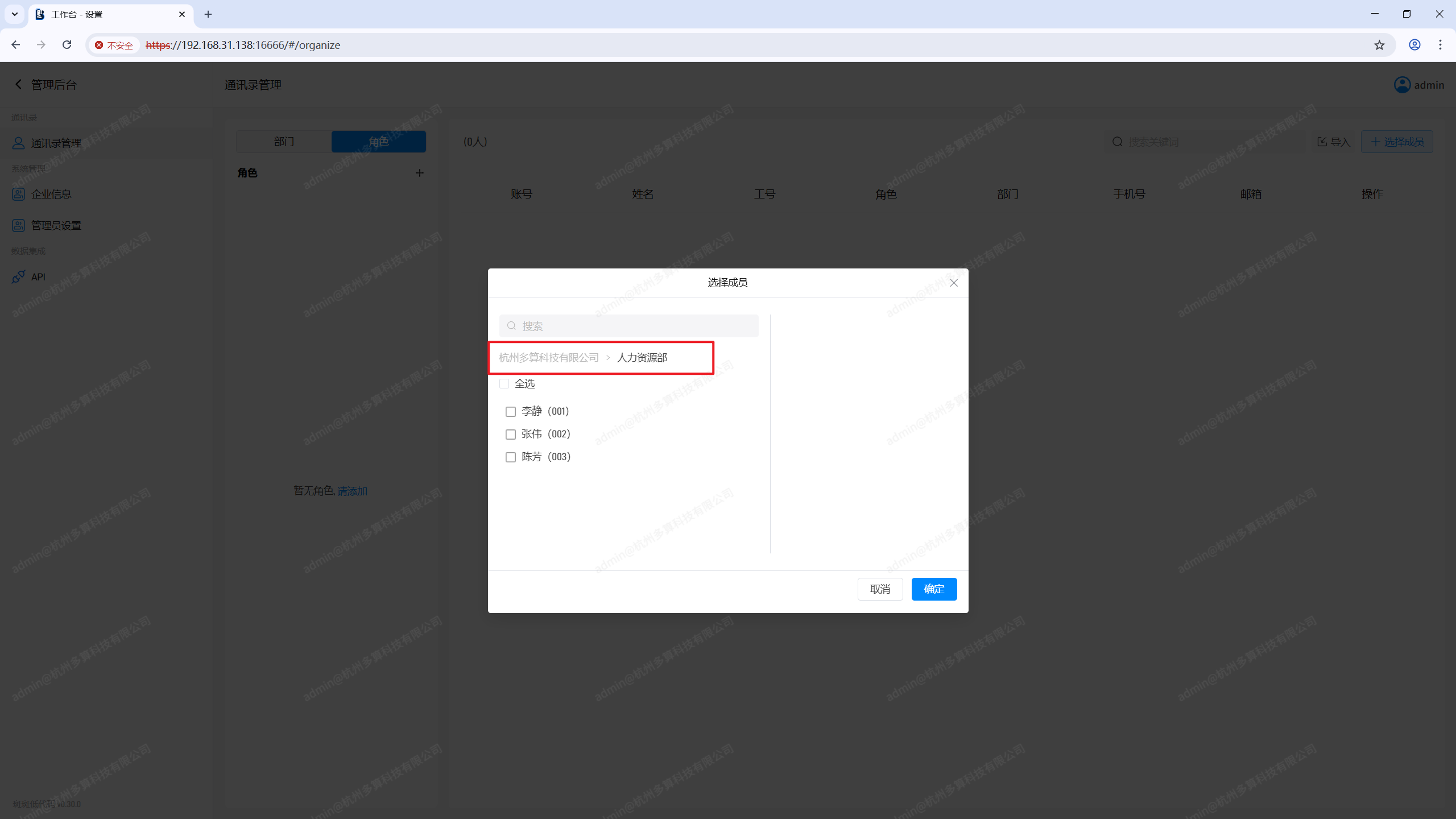The image size is (1456, 819).
Task: Click the browser back arrow
Action: (16, 45)
